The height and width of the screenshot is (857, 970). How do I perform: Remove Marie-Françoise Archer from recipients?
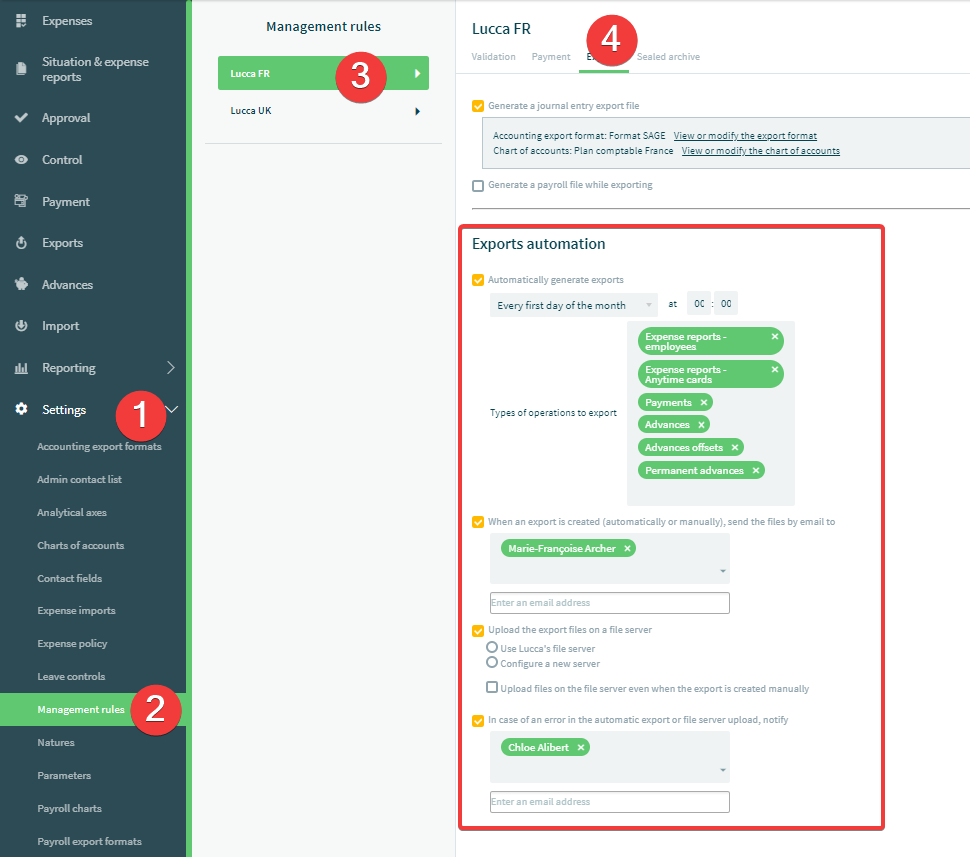627,549
